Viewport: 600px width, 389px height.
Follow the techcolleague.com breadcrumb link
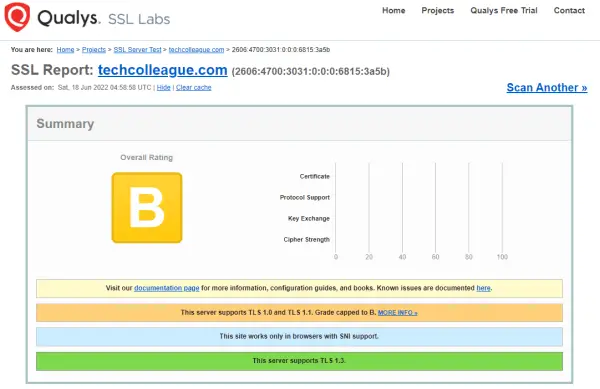(196, 50)
